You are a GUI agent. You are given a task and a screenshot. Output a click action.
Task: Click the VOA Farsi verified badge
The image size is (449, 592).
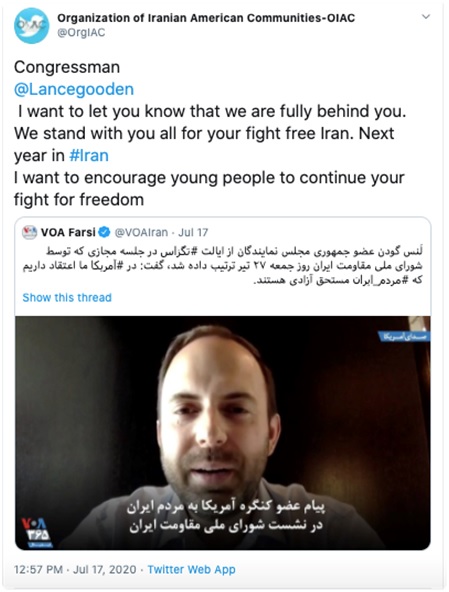point(104,232)
